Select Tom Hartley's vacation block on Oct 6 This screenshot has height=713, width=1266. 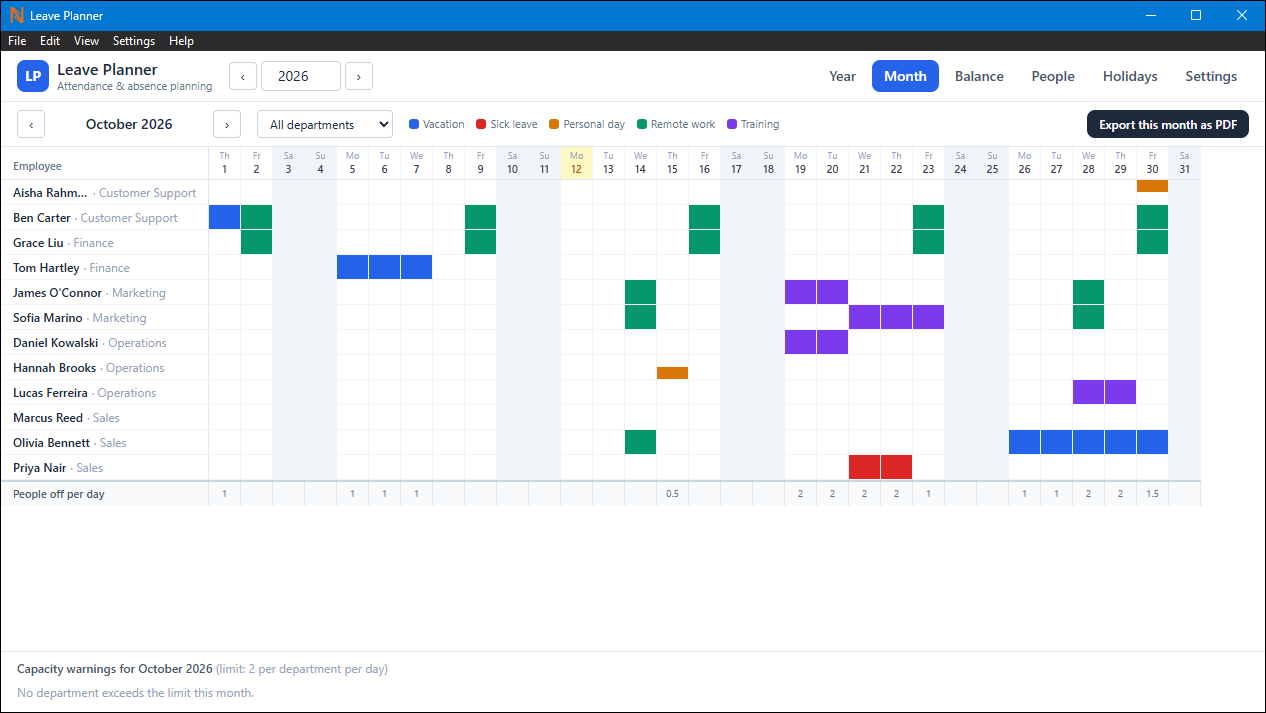[x=385, y=267]
